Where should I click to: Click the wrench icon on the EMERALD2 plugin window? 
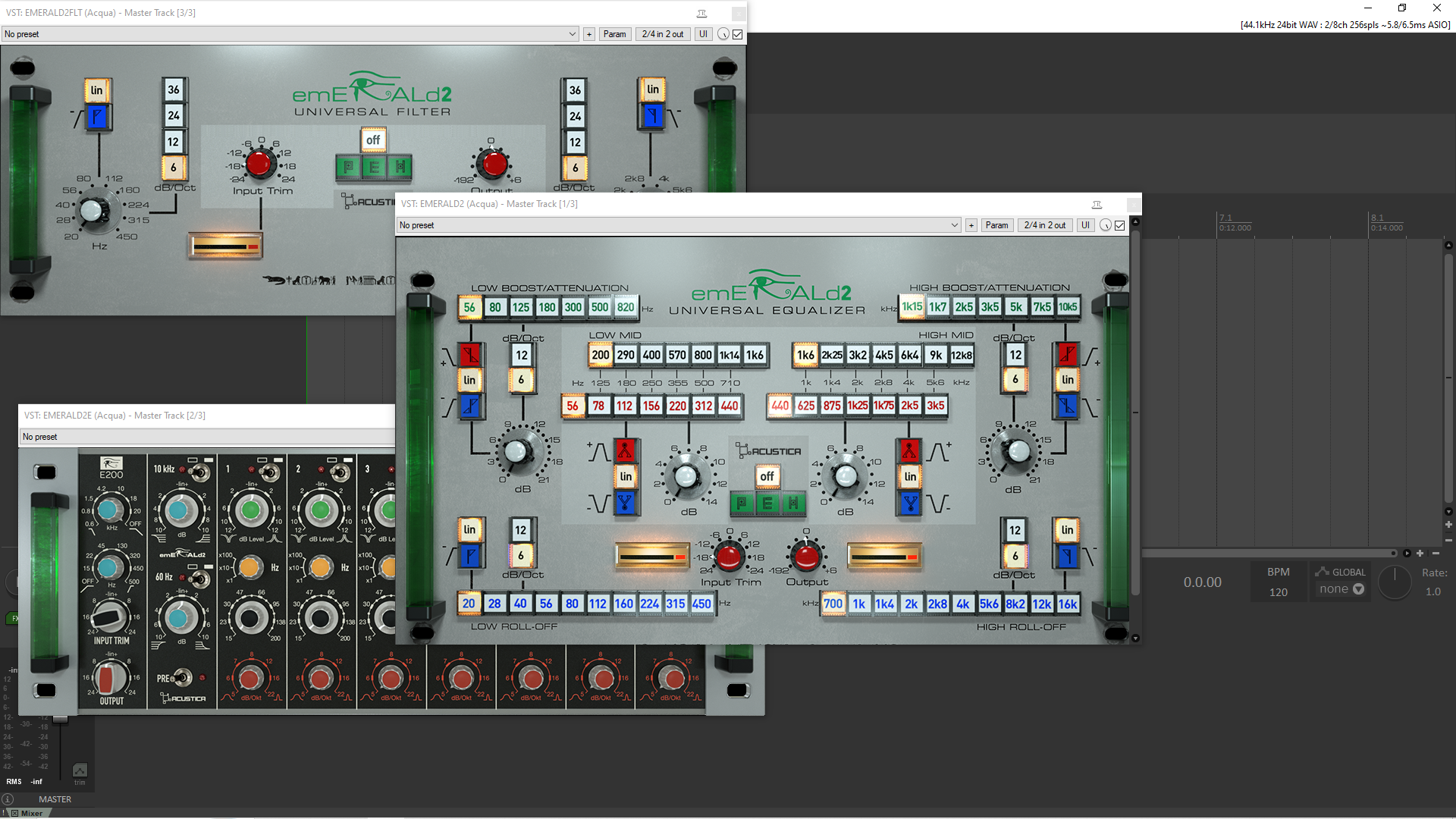pos(1097,204)
